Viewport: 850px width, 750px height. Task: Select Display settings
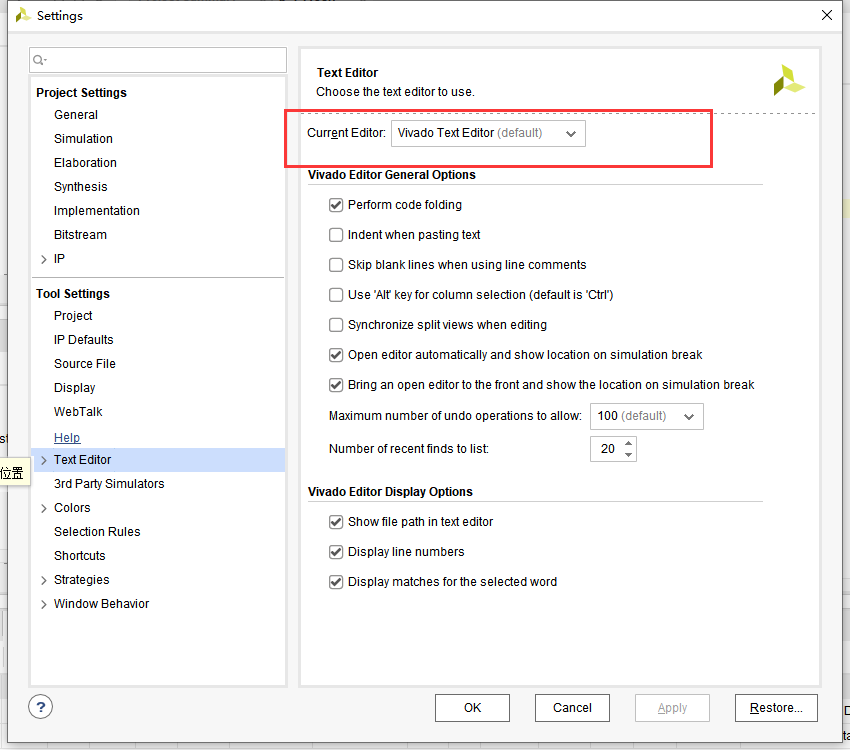tap(75, 388)
